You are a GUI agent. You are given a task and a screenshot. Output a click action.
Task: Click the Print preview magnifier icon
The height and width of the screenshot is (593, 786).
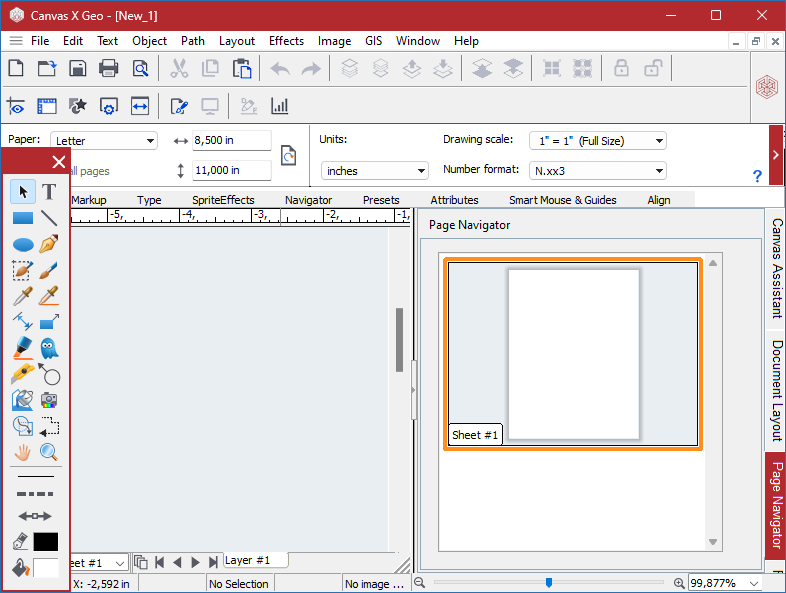pos(140,68)
